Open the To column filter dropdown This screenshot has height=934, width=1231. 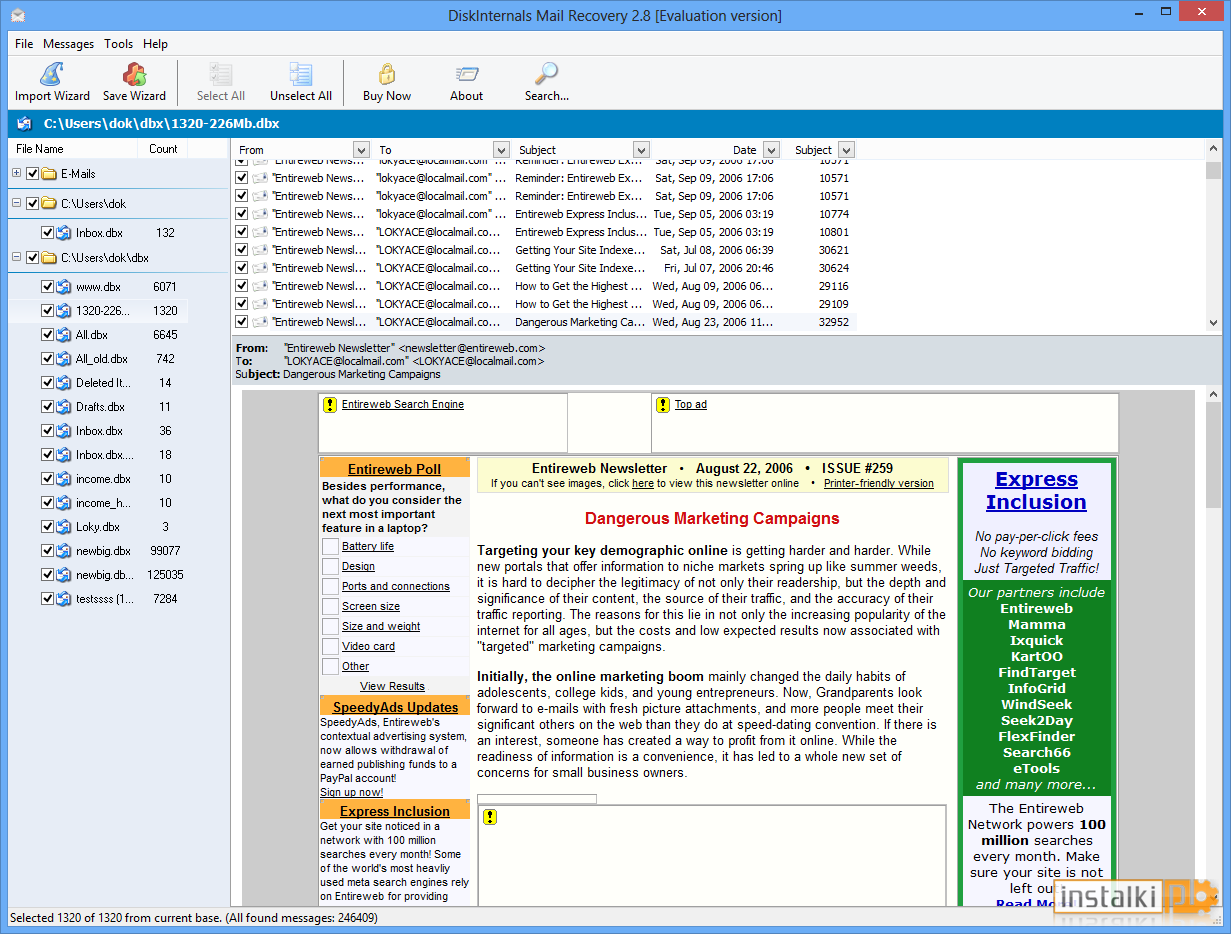coord(501,150)
